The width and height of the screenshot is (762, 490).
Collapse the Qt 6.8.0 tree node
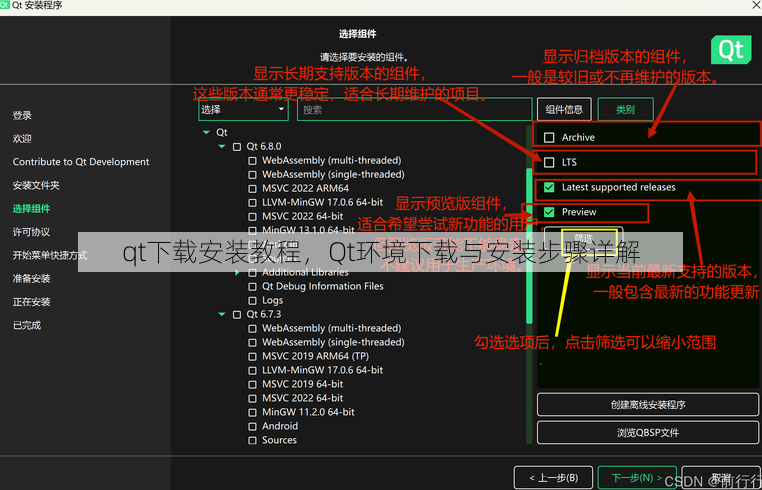pyautogui.click(x=222, y=146)
